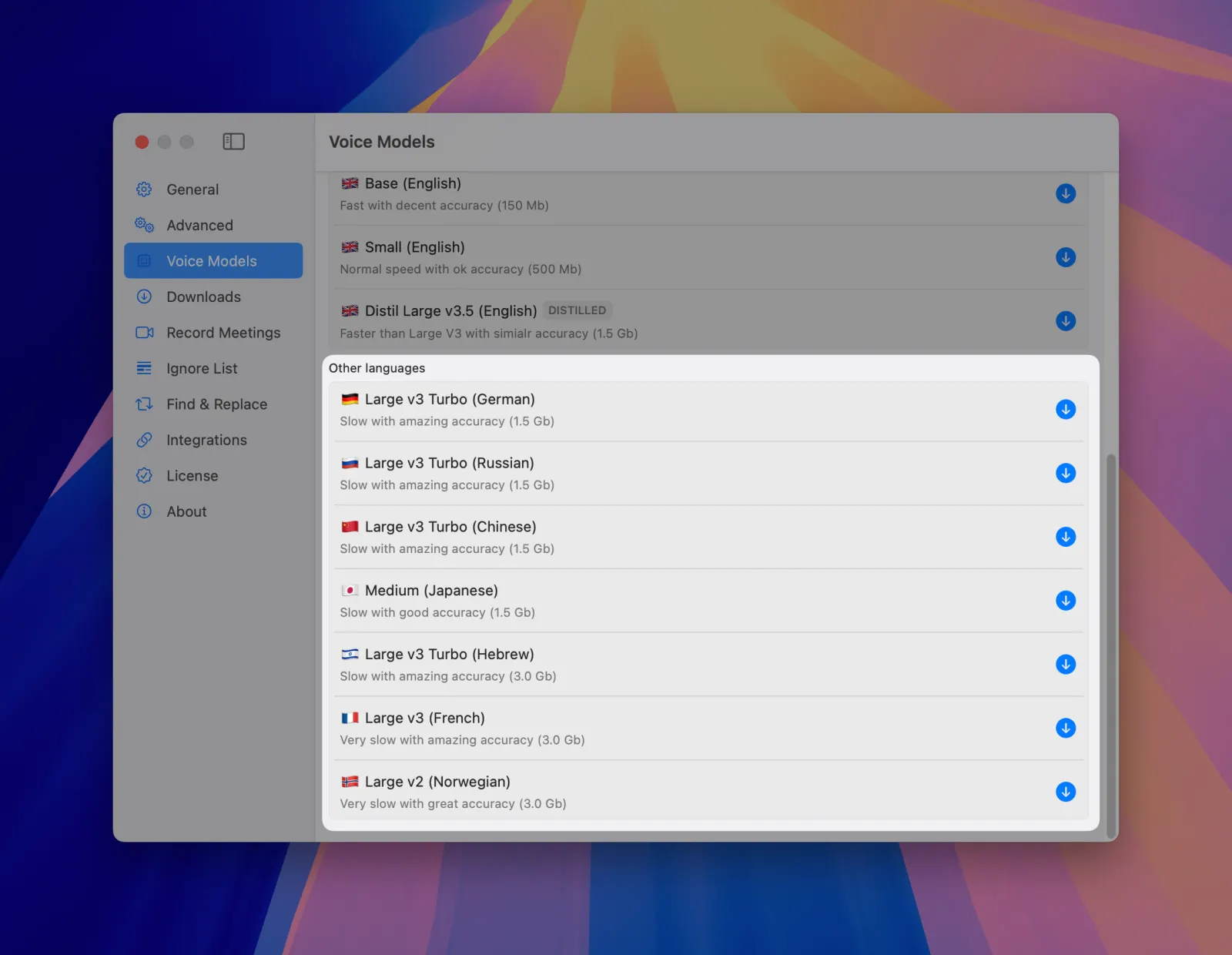This screenshot has width=1232, height=955.
Task: Select the Large v3 Turbo (German) title
Action: coord(450,400)
